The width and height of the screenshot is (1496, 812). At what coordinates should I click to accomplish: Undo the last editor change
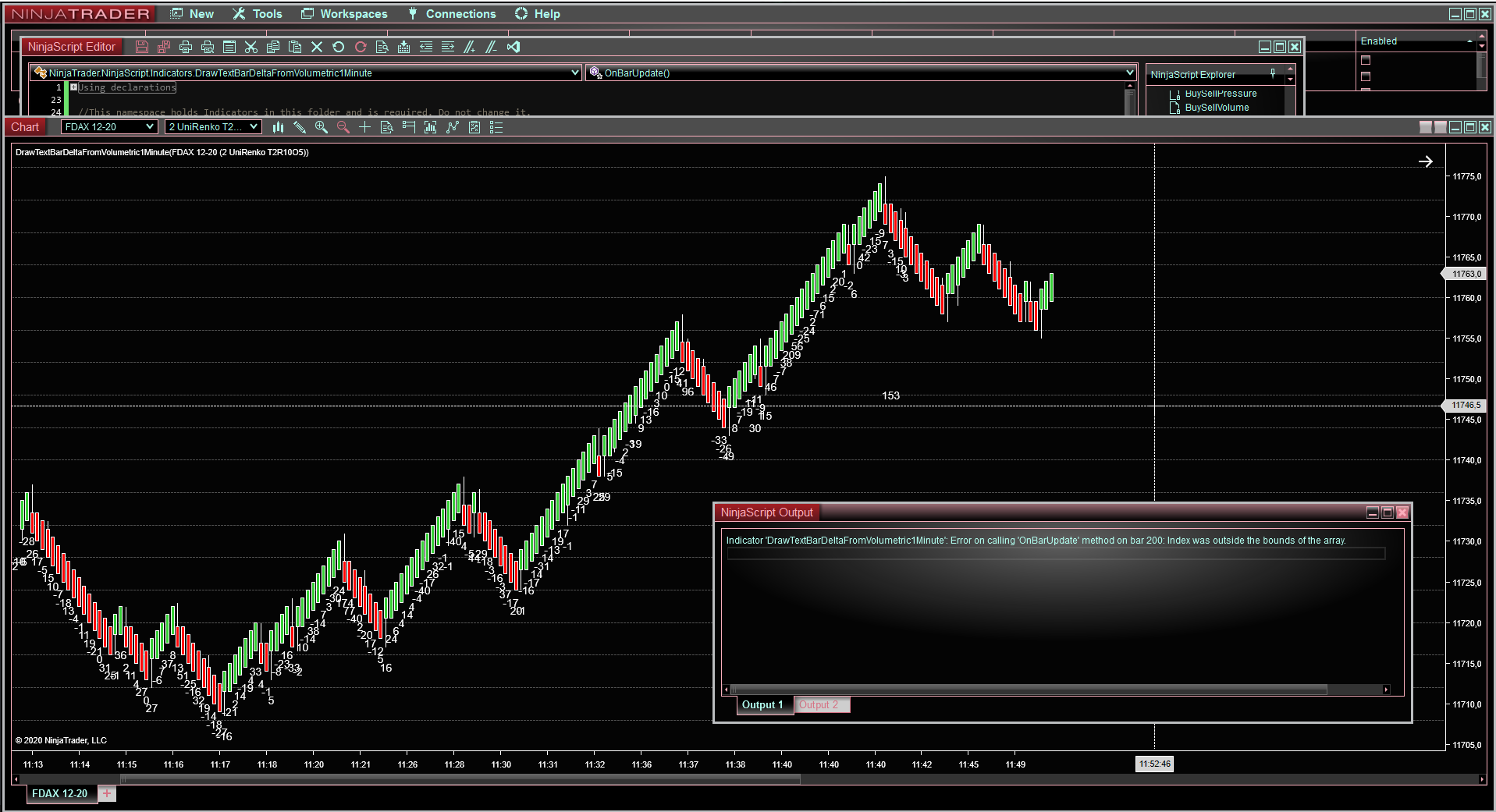point(339,47)
